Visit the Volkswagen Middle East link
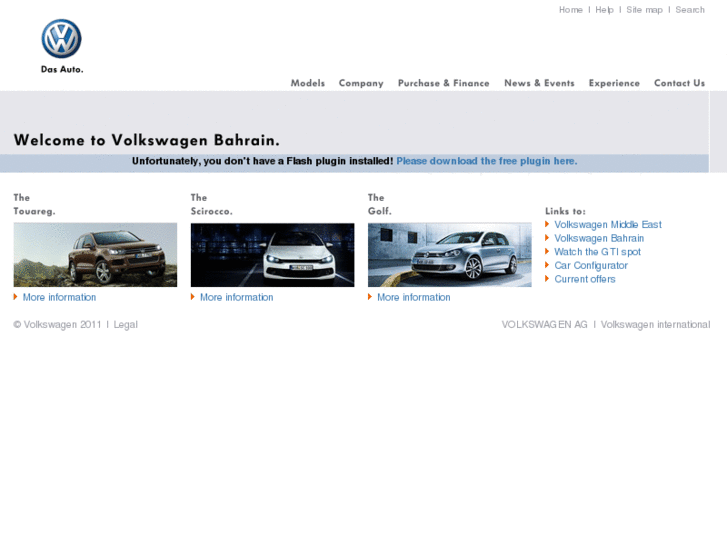This screenshot has height=545, width=727. (x=608, y=224)
